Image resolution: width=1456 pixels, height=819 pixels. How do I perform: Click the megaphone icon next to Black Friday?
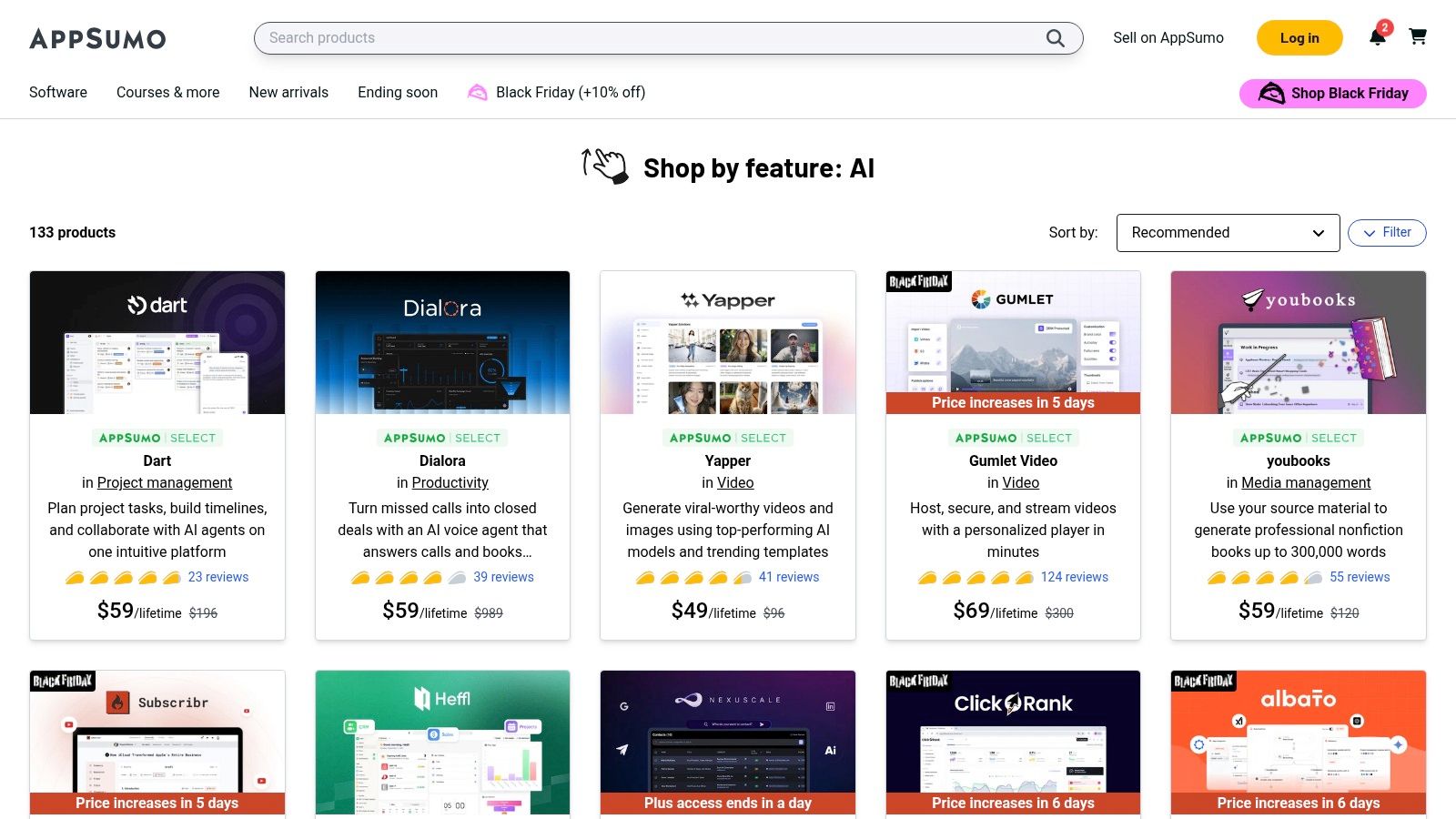coord(477,92)
